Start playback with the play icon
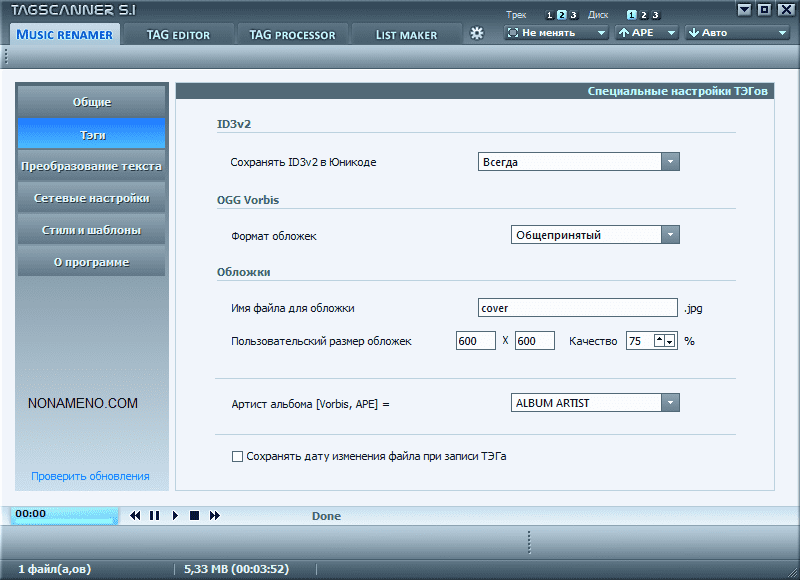 tap(175, 516)
